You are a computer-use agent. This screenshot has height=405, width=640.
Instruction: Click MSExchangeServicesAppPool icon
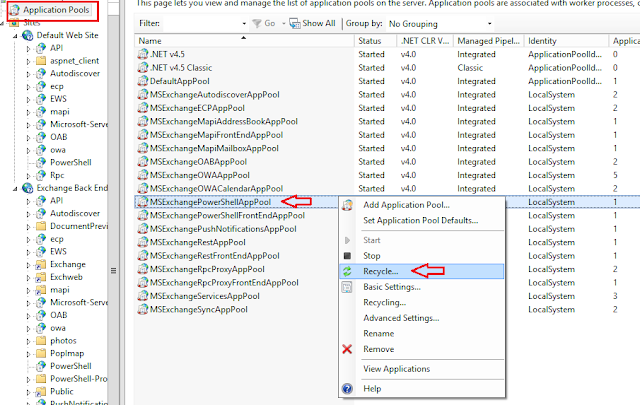143,296
